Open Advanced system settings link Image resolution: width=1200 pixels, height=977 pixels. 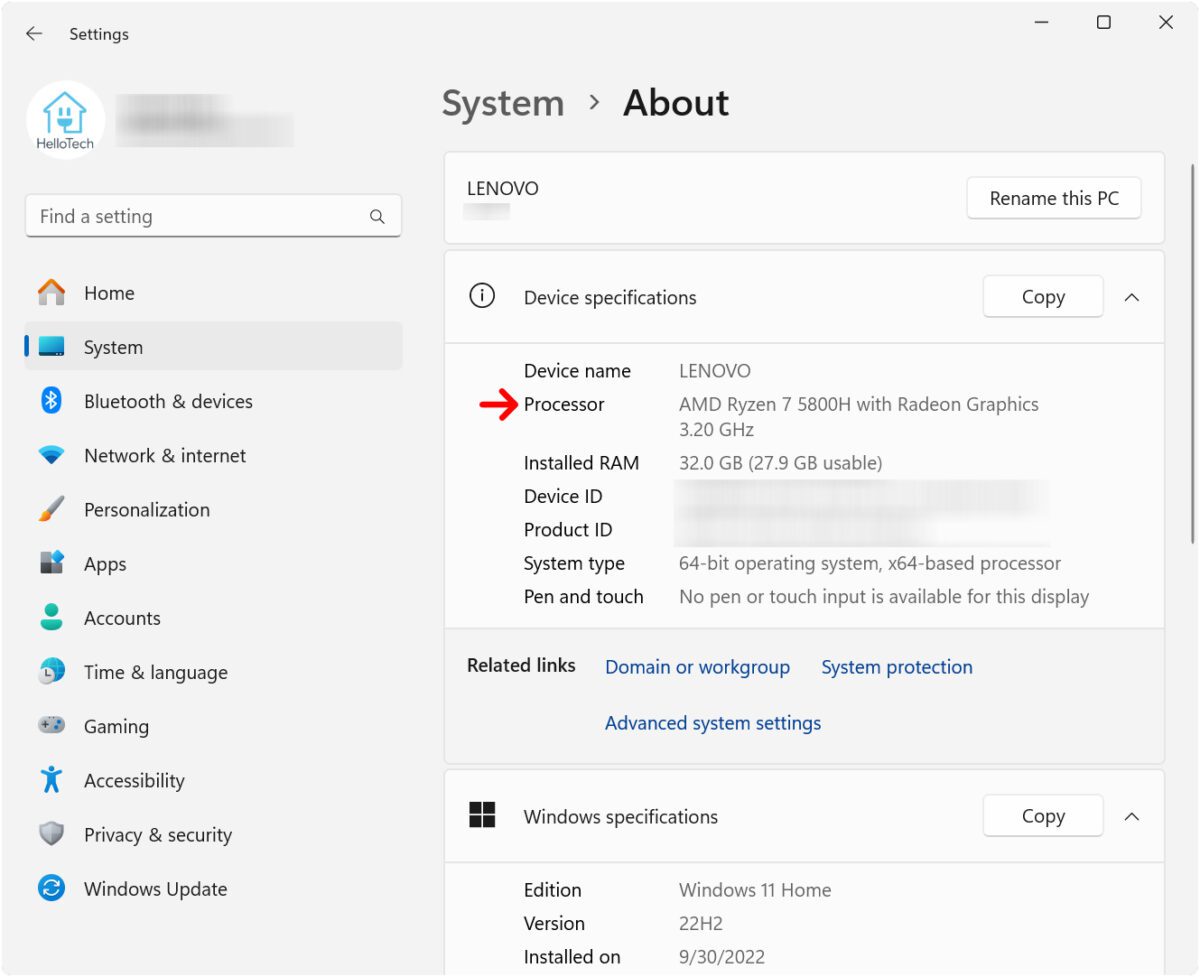tap(713, 723)
